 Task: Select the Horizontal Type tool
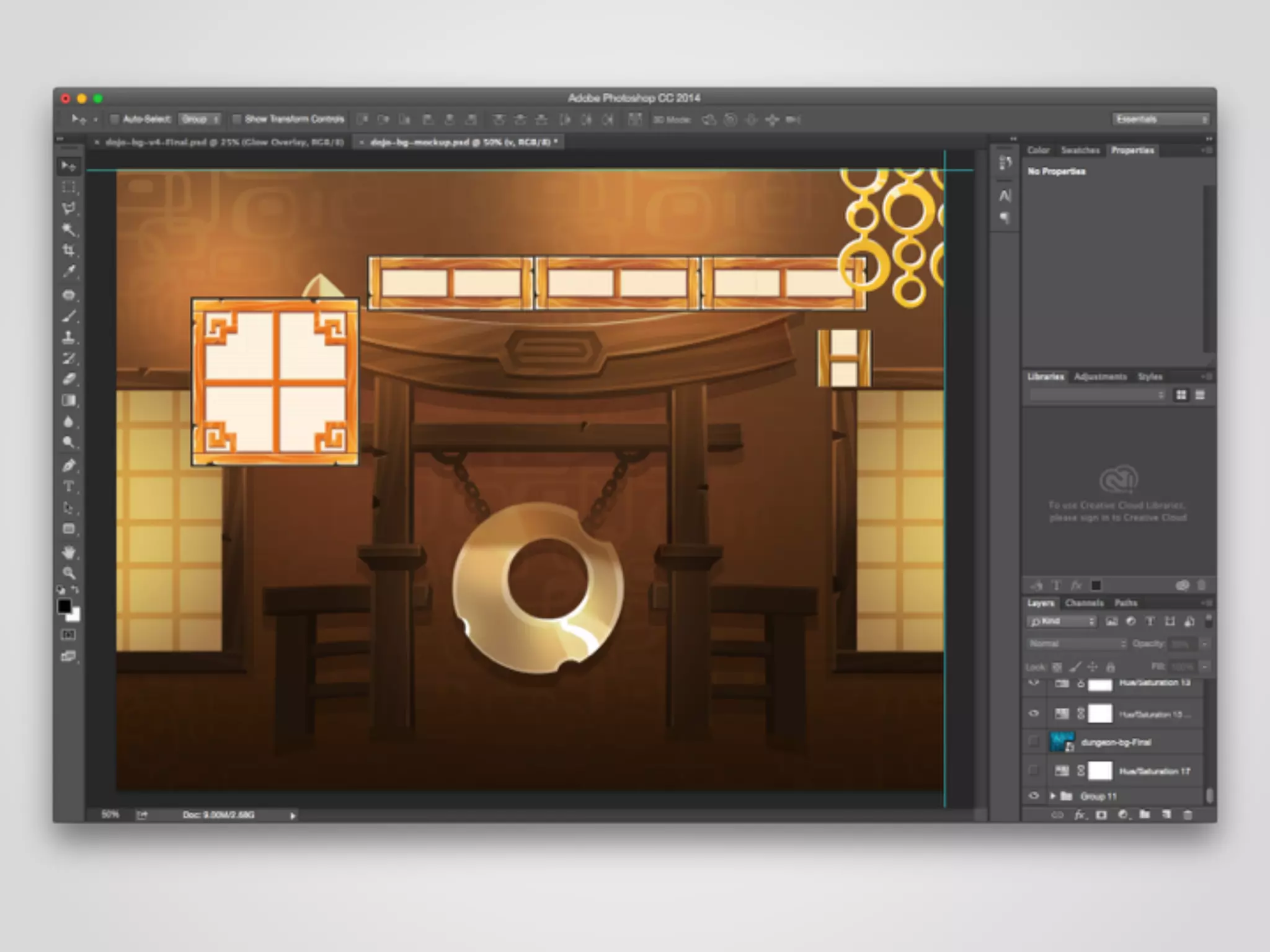(69, 487)
